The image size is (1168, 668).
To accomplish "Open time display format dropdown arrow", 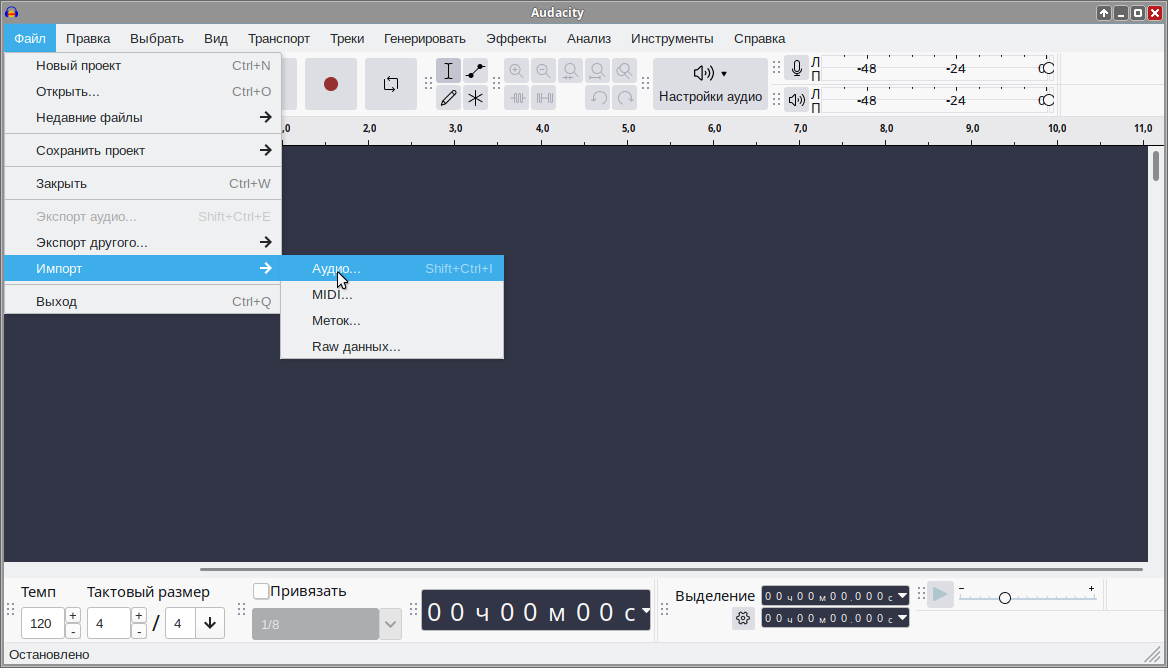I will pyautogui.click(x=645, y=611).
